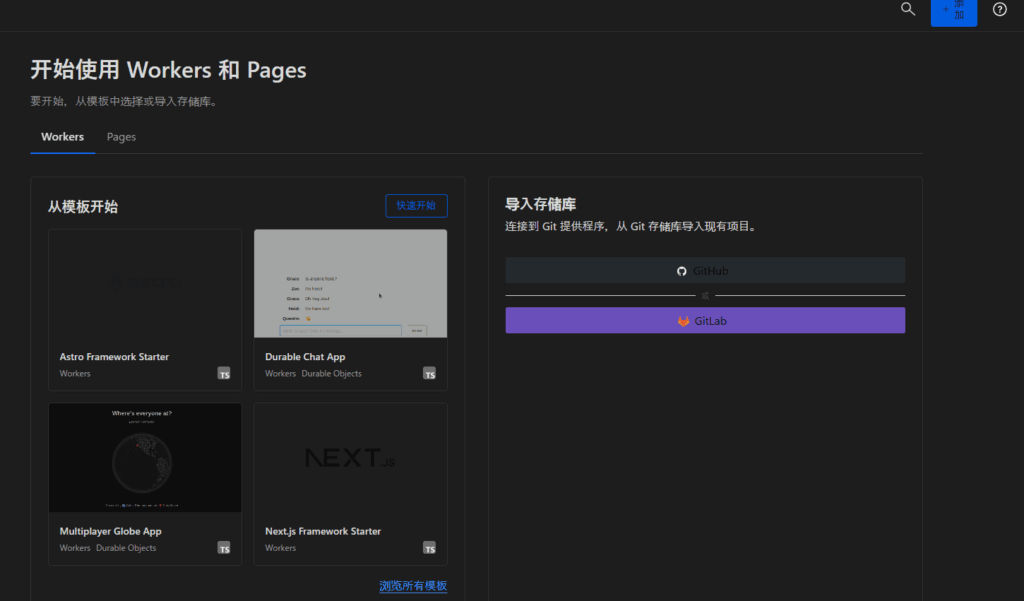Click TS badge on Durable Chat App

click(x=429, y=373)
